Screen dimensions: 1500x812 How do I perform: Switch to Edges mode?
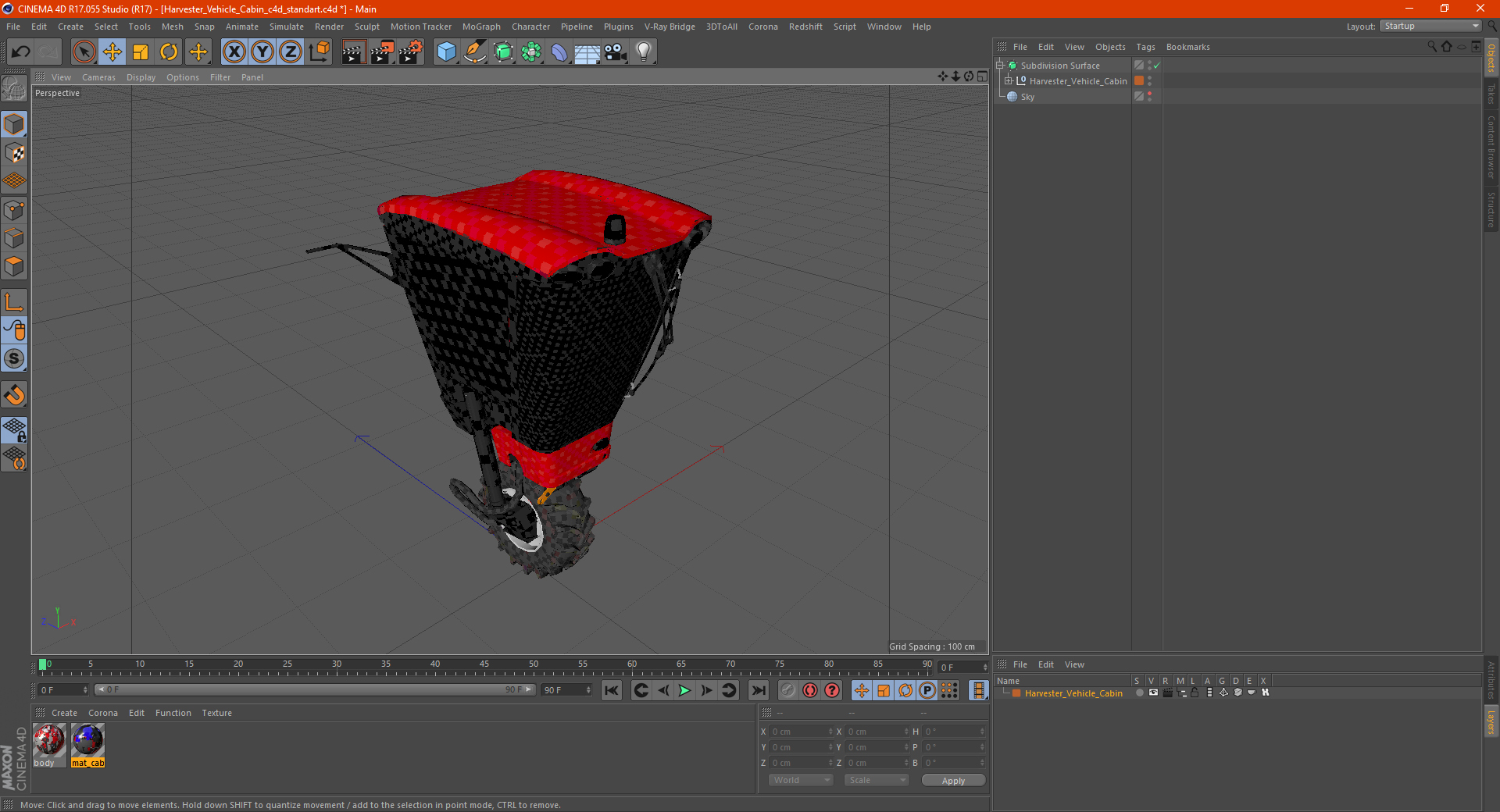[15, 238]
